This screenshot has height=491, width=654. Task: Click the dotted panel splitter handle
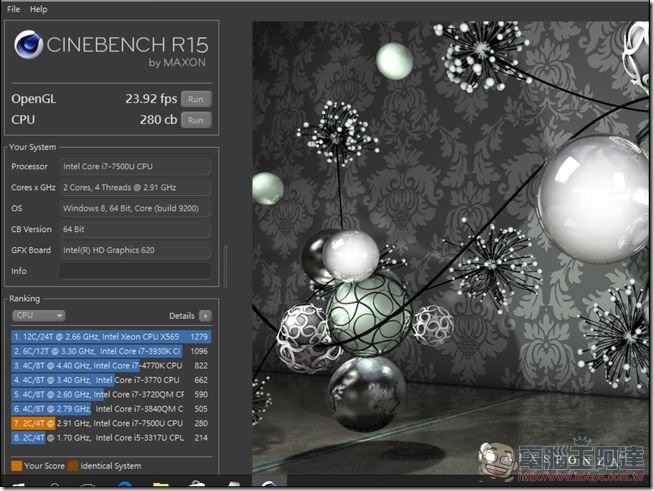tap(226, 266)
